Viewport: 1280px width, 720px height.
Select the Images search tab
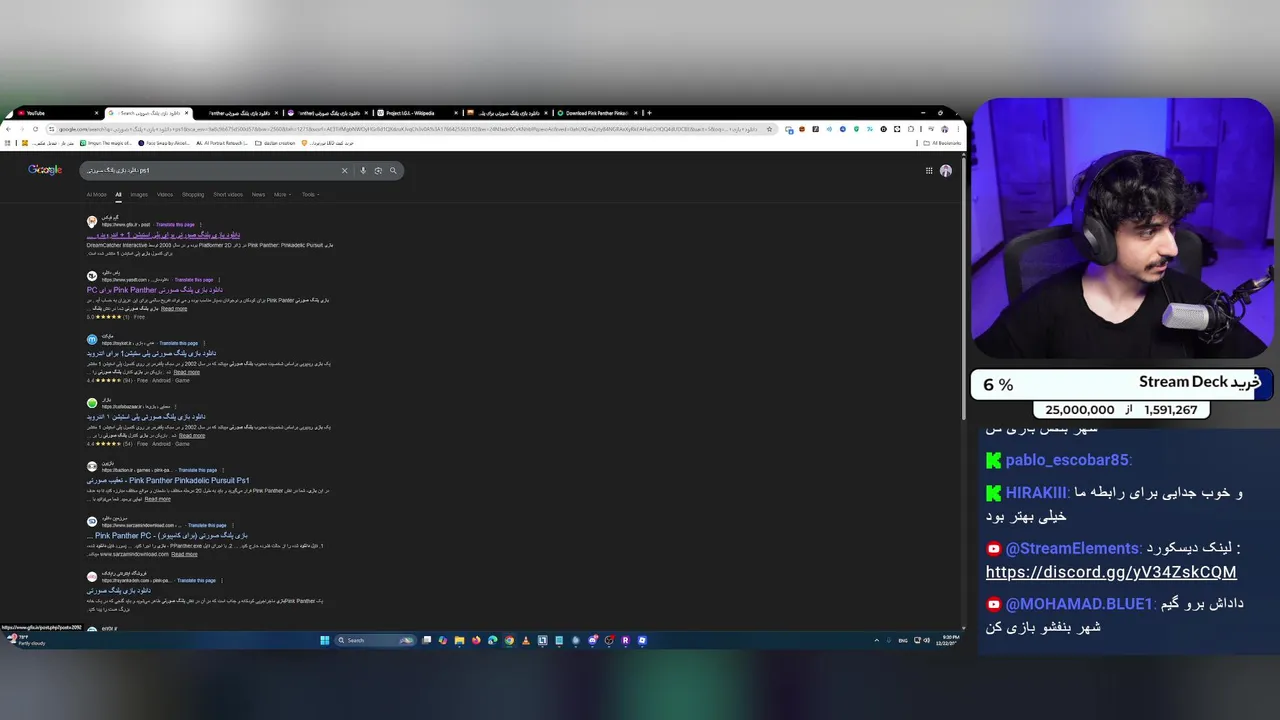coord(139,195)
